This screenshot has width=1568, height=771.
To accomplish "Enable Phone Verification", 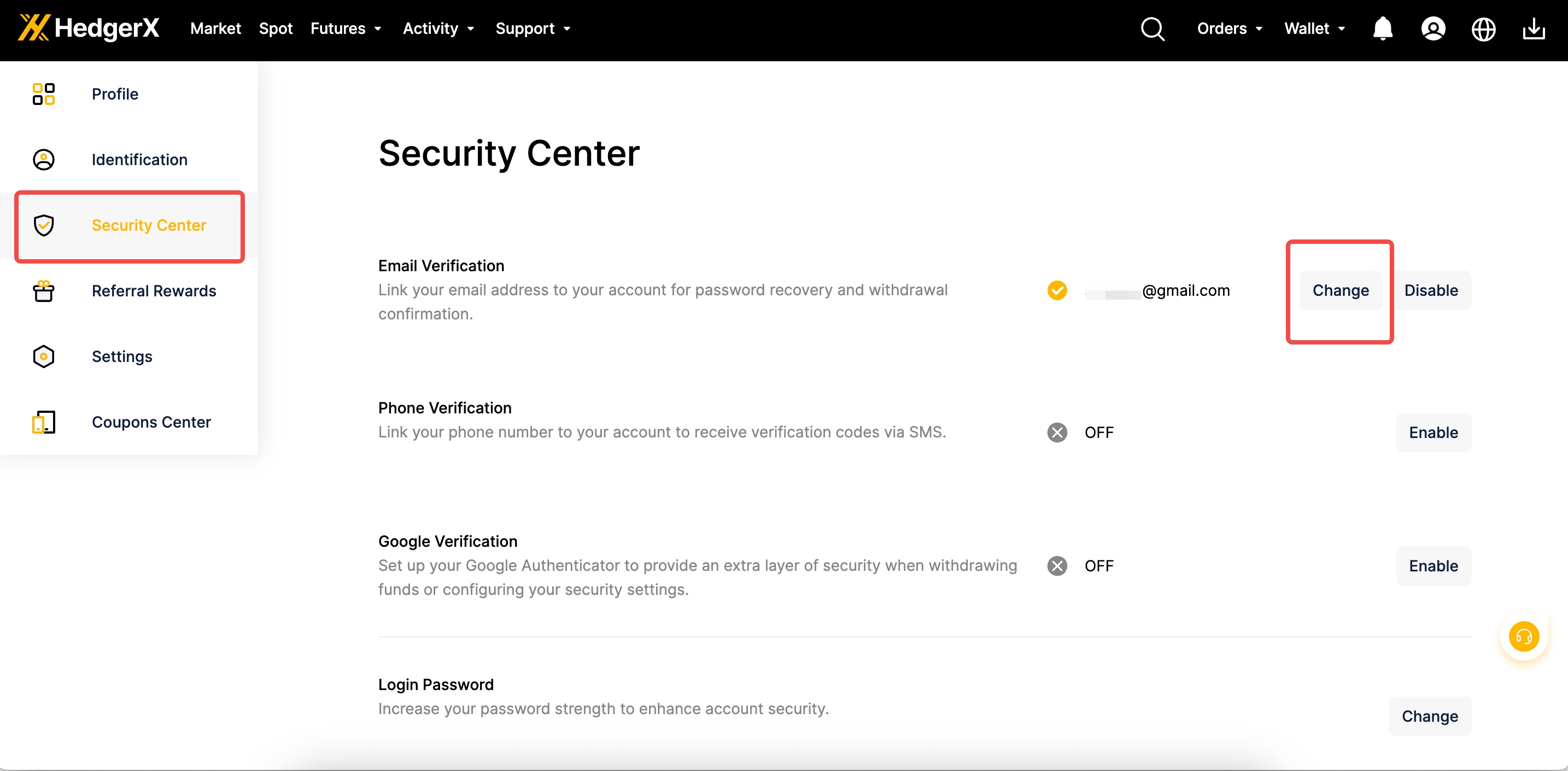I will point(1433,433).
